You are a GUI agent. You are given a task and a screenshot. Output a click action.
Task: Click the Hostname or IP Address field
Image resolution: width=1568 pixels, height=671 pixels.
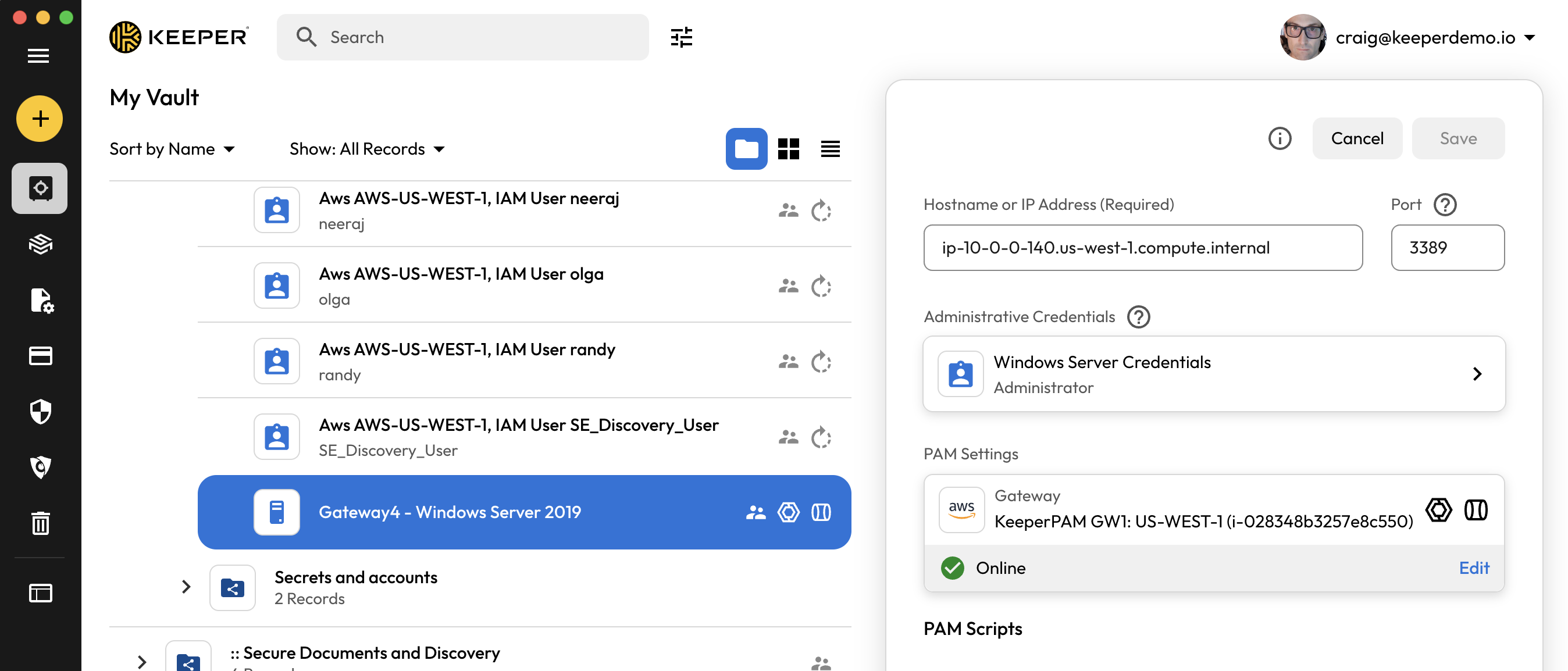[x=1142, y=248]
